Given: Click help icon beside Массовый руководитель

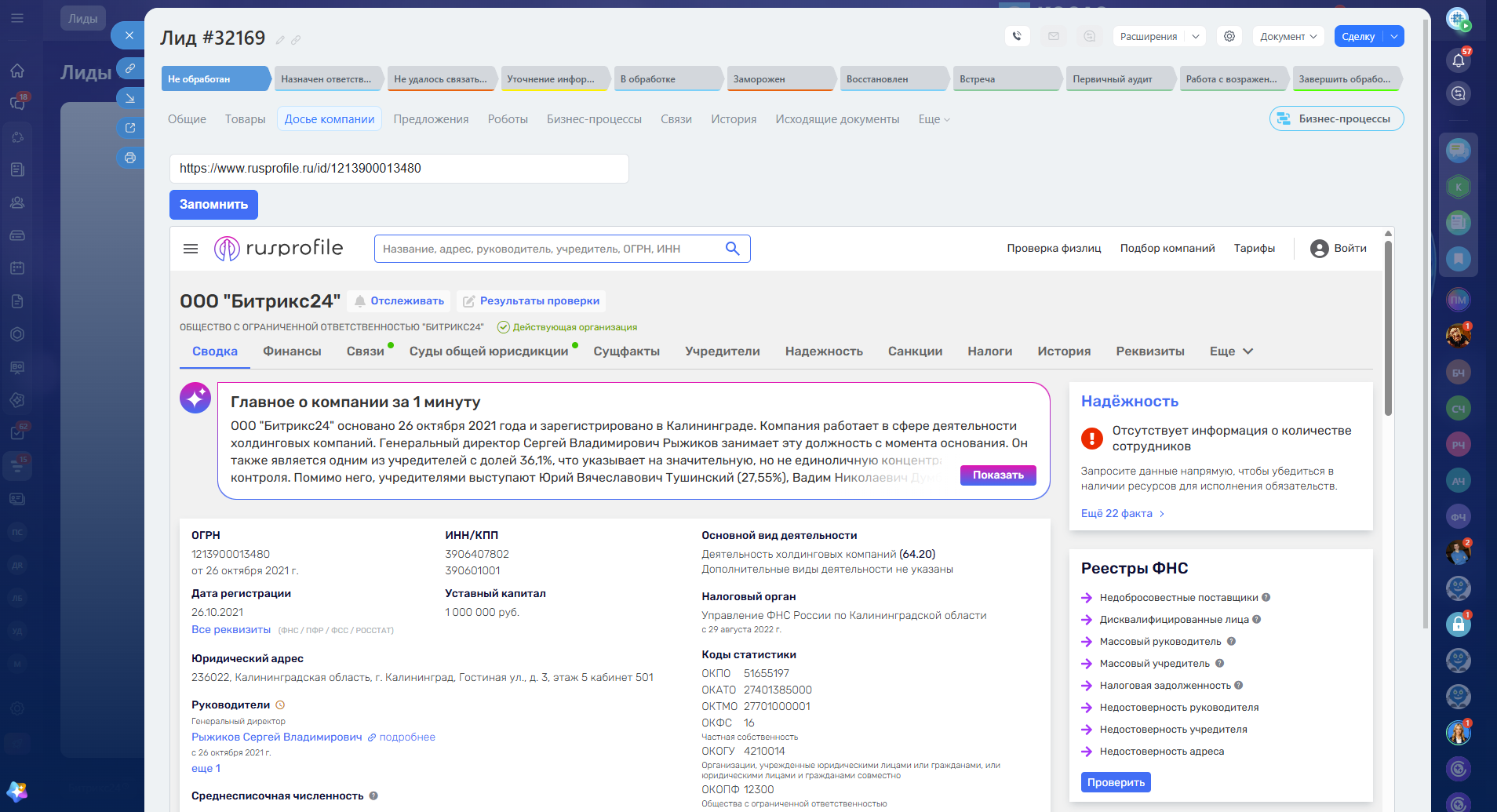Looking at the screenshot, I should [1231, 642].
